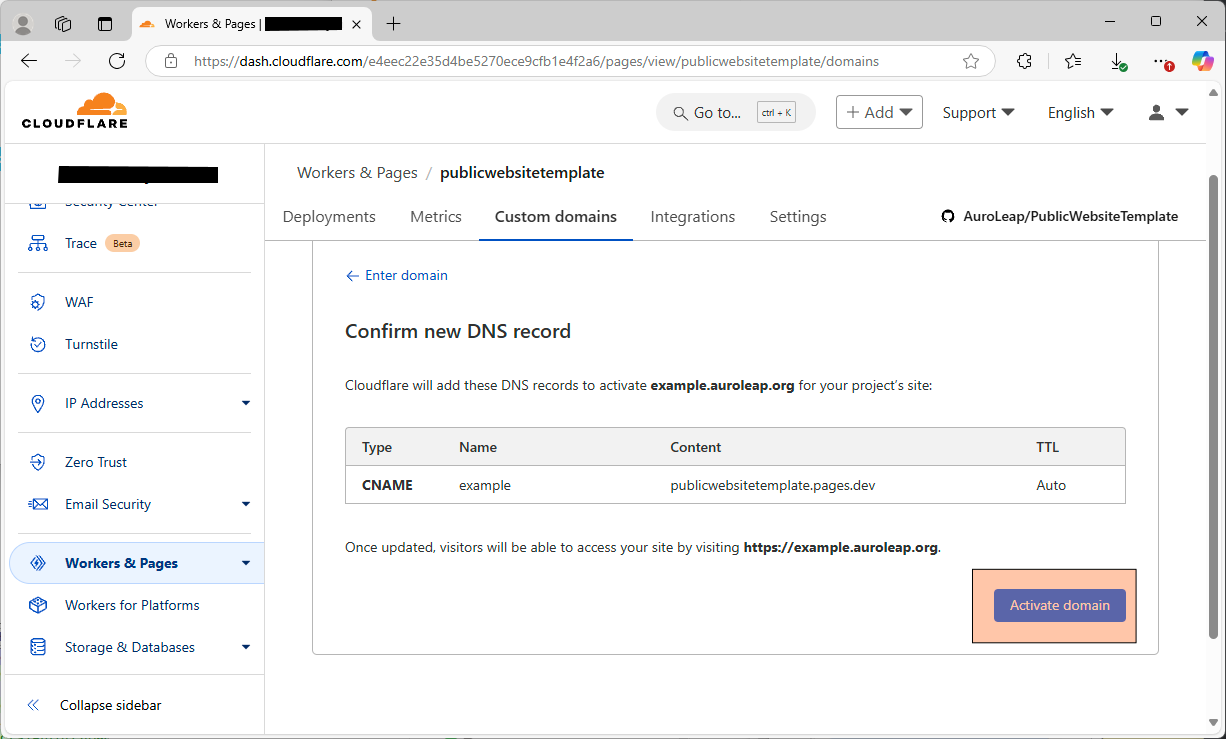Expand the Storage & Databases sidebar section
1226x739 pixels.
coord(246,647)
